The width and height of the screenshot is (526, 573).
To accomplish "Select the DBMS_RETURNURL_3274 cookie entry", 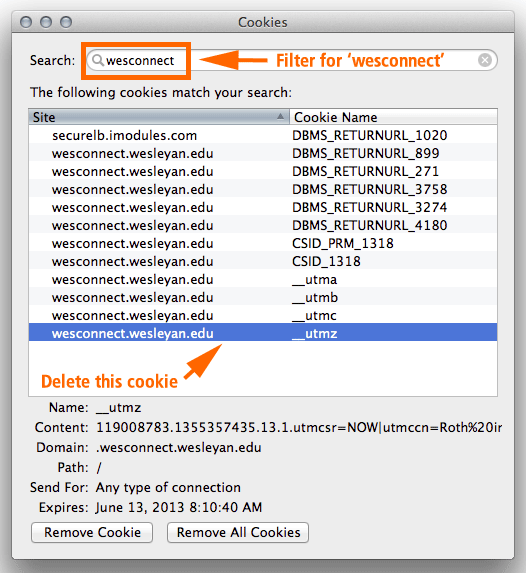I will coord(263,208).
